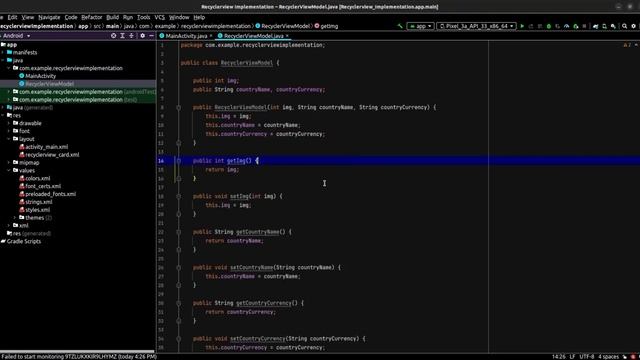This screenshot has width=640, height=360.
Task: Click the warnings indicator at editor top-right
Action: click(x=627, y=45)
